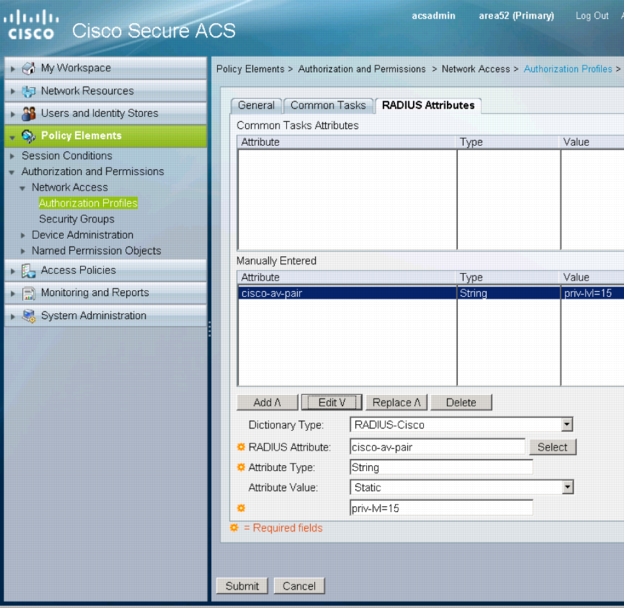
Task: Expand Monitoring and Reports section arrow
Action: pos(13,294)
